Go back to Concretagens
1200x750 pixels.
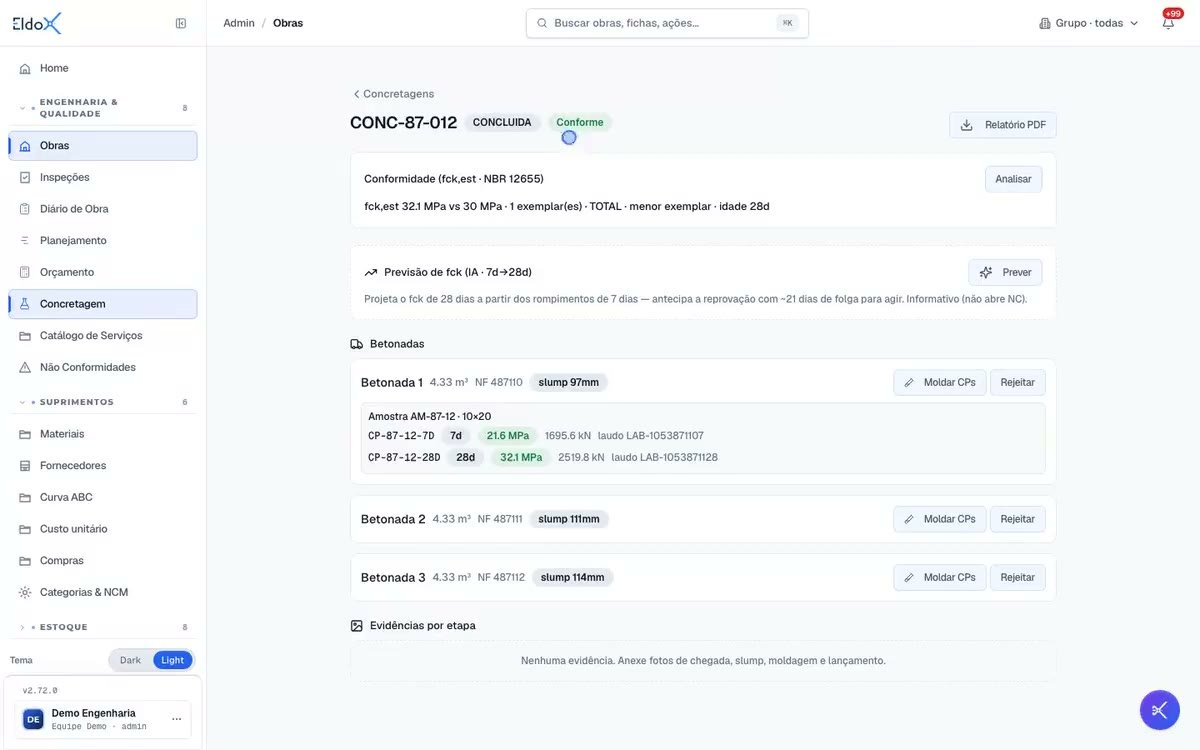click(393, 94)
